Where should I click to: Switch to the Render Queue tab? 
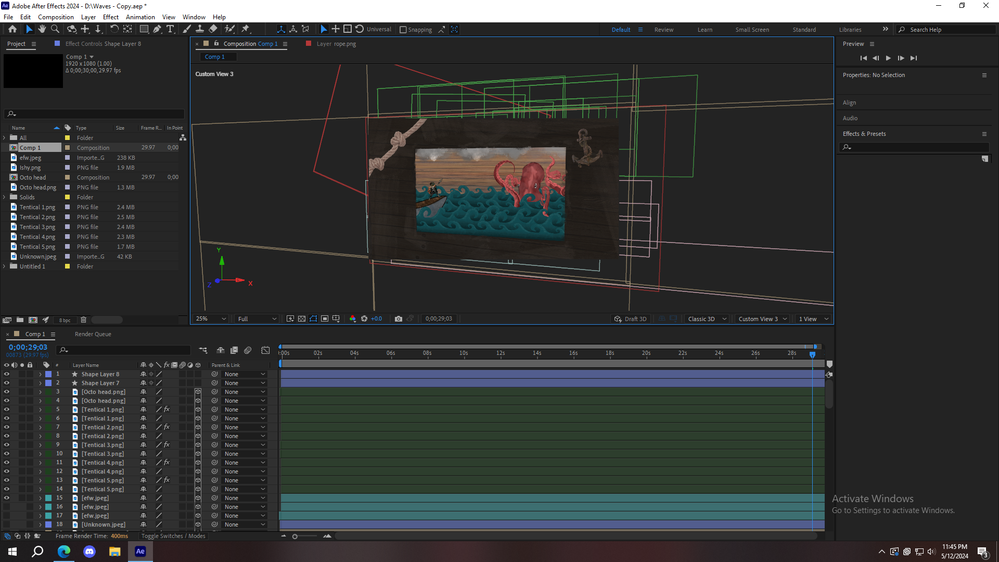(93, 334)
